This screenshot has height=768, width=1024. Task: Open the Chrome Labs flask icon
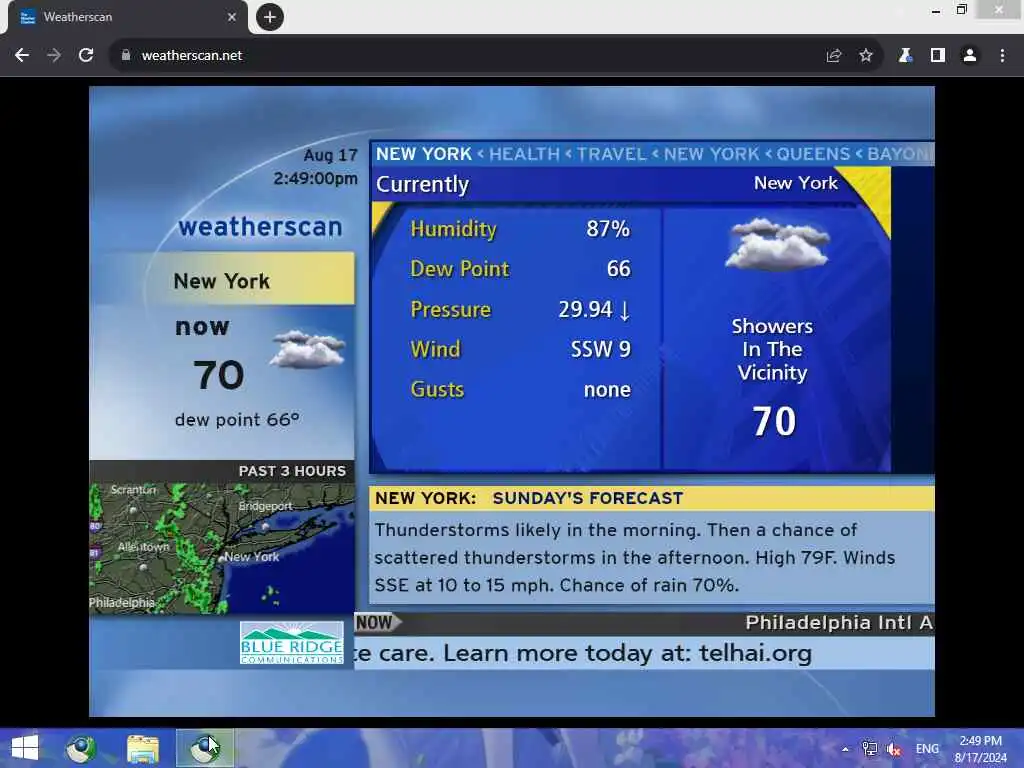(x=905, y=56)
